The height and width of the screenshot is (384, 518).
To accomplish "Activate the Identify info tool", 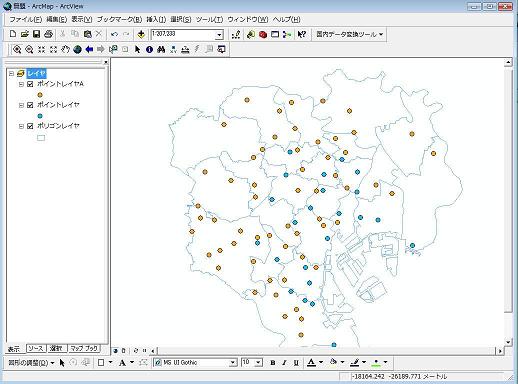I will 149,49.
